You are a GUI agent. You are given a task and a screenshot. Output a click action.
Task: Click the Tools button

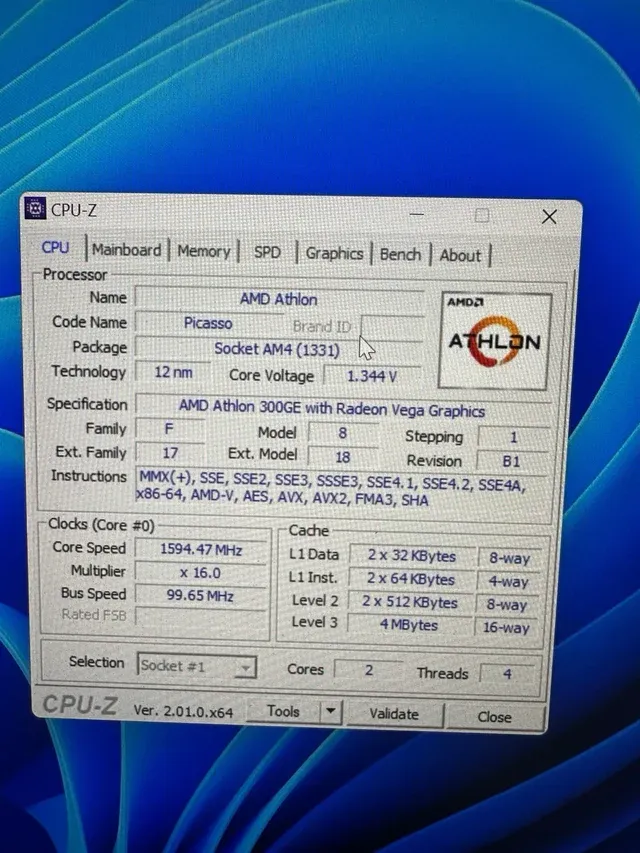click(283, 711)
